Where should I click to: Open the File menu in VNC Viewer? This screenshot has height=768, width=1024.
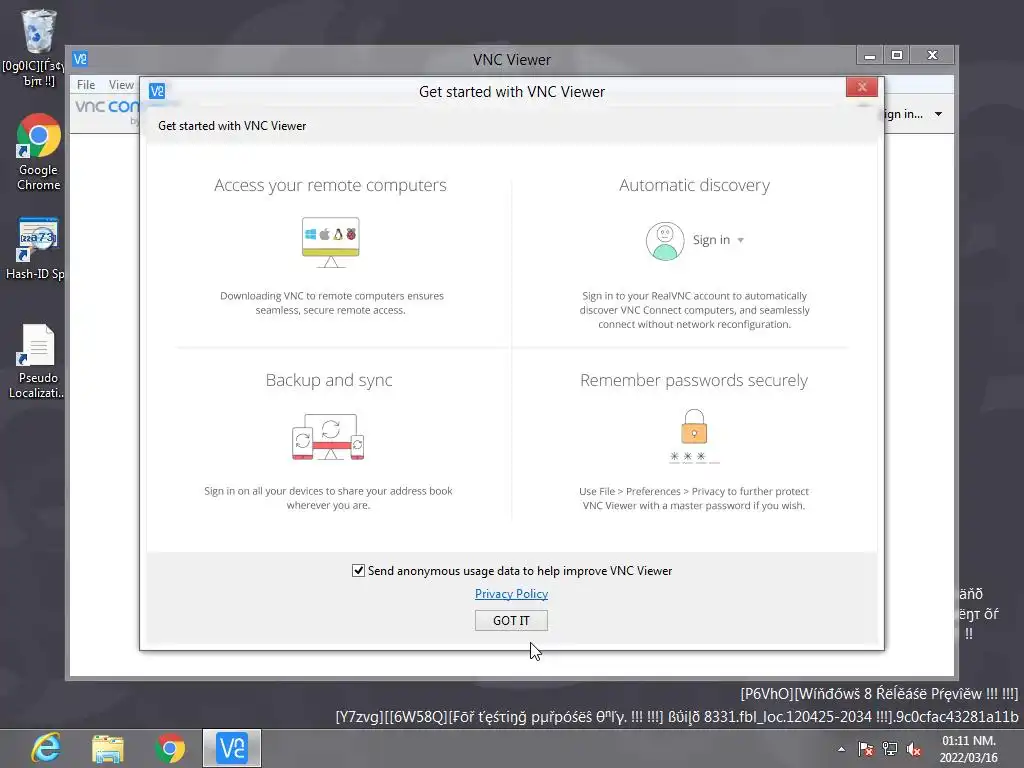[86, 85]
